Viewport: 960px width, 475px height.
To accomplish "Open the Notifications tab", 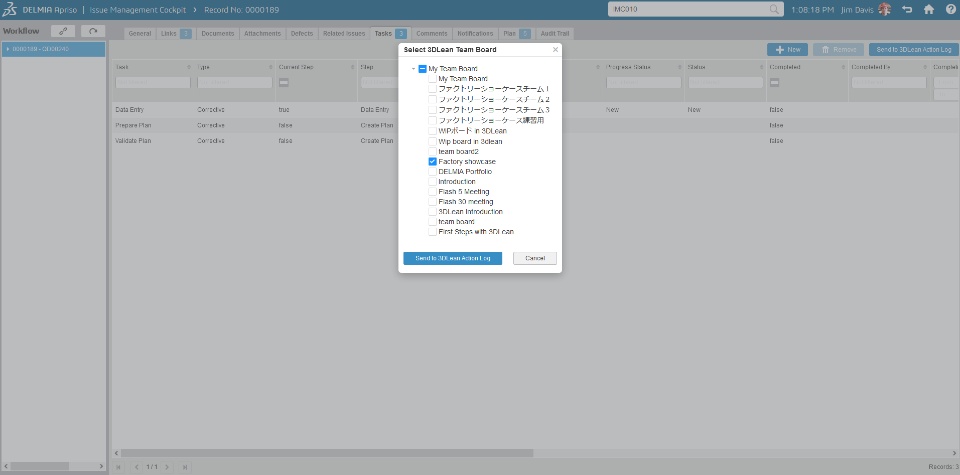I will click(475, 34).
